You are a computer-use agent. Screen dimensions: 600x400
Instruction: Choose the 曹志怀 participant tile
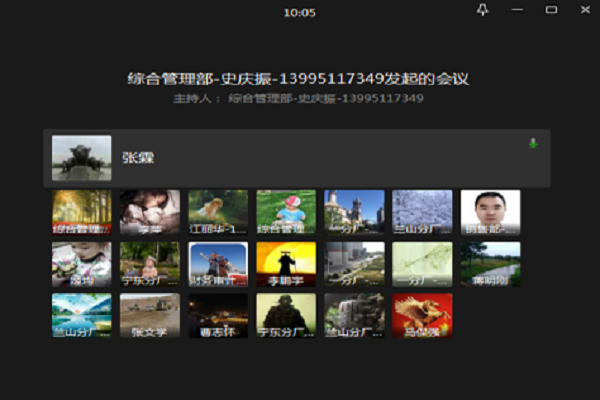(x=218, y=315)
